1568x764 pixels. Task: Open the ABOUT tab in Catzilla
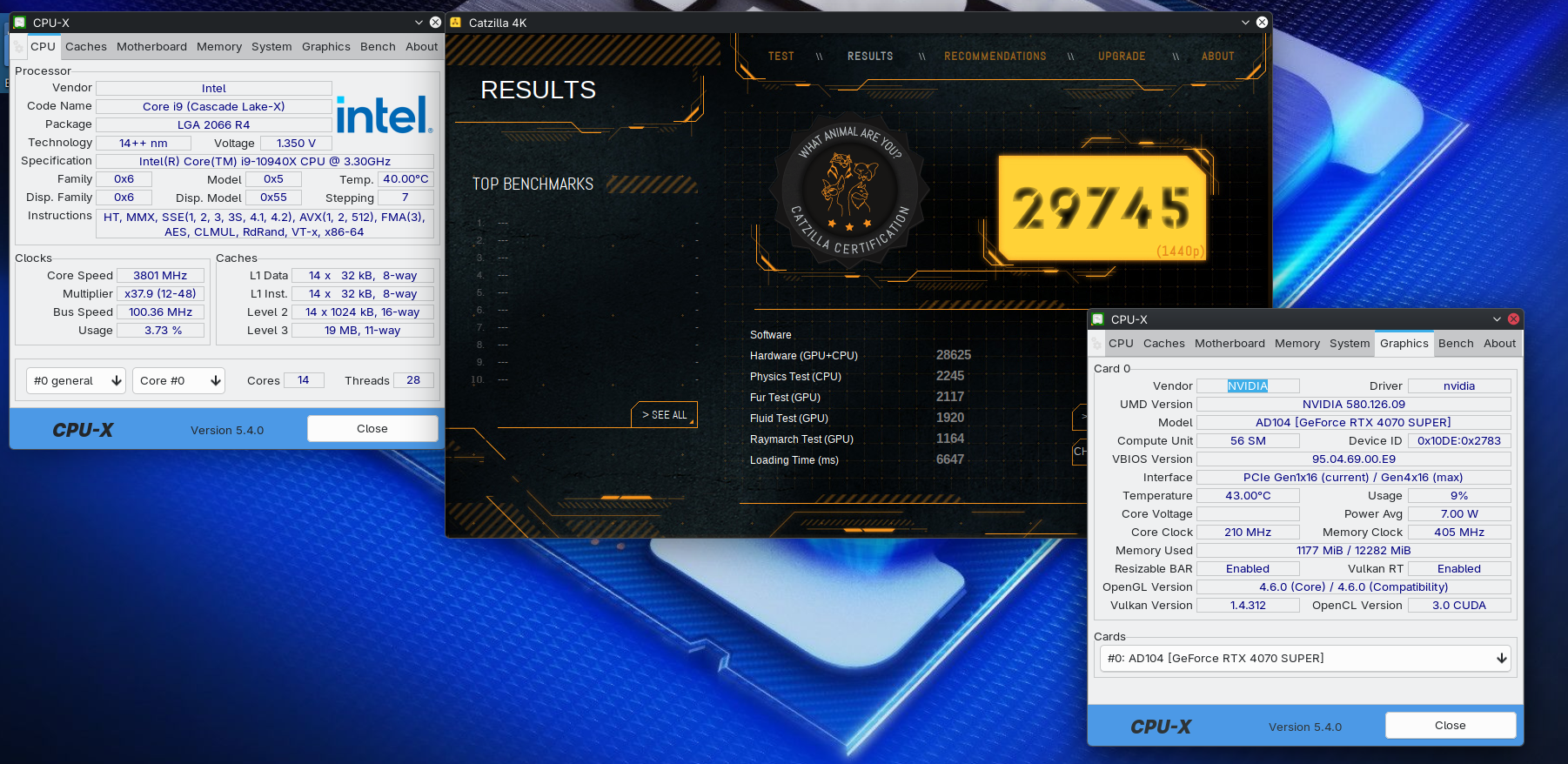tap(1218, 57)
